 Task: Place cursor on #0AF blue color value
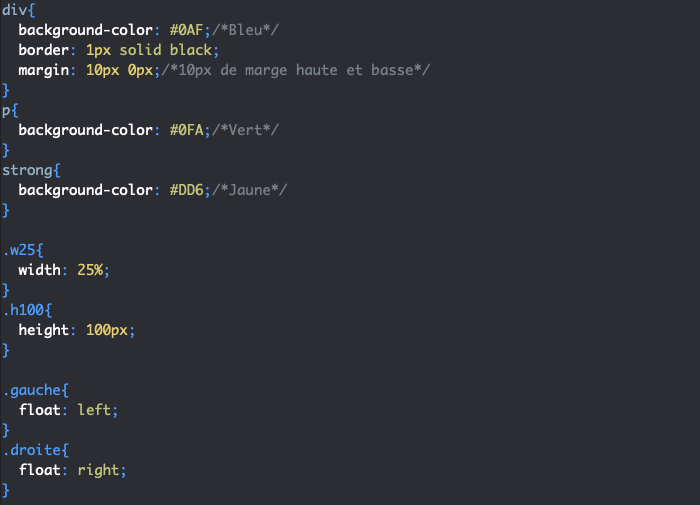pos(186,30)
